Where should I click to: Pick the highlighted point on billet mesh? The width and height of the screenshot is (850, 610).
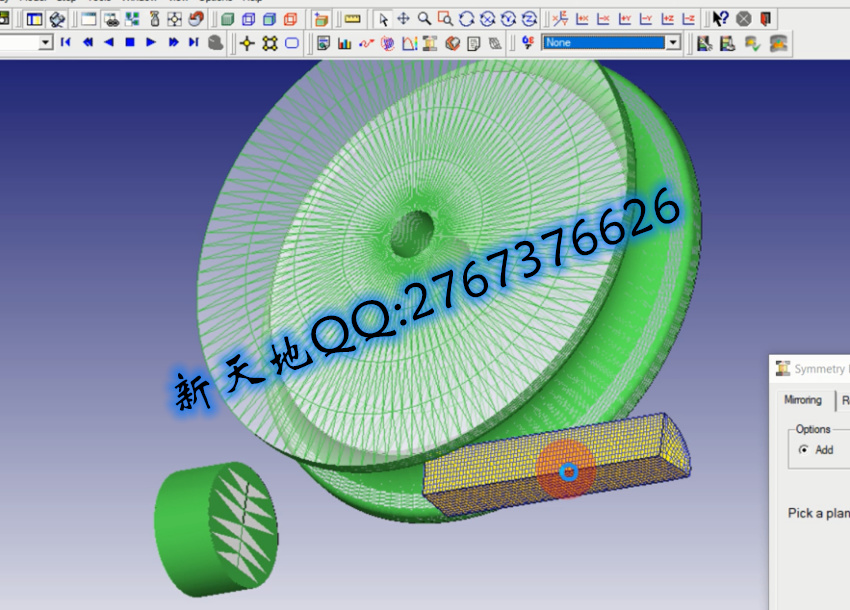coord(568,471)
